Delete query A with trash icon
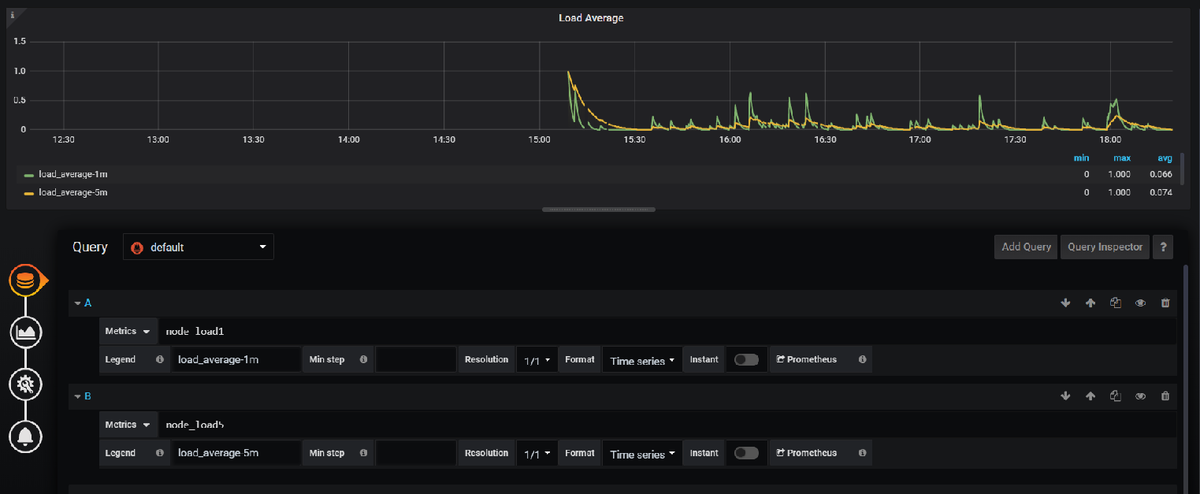Image resolution: width=1200 pixels, height=494 pixels. (x=1165, y=303)
